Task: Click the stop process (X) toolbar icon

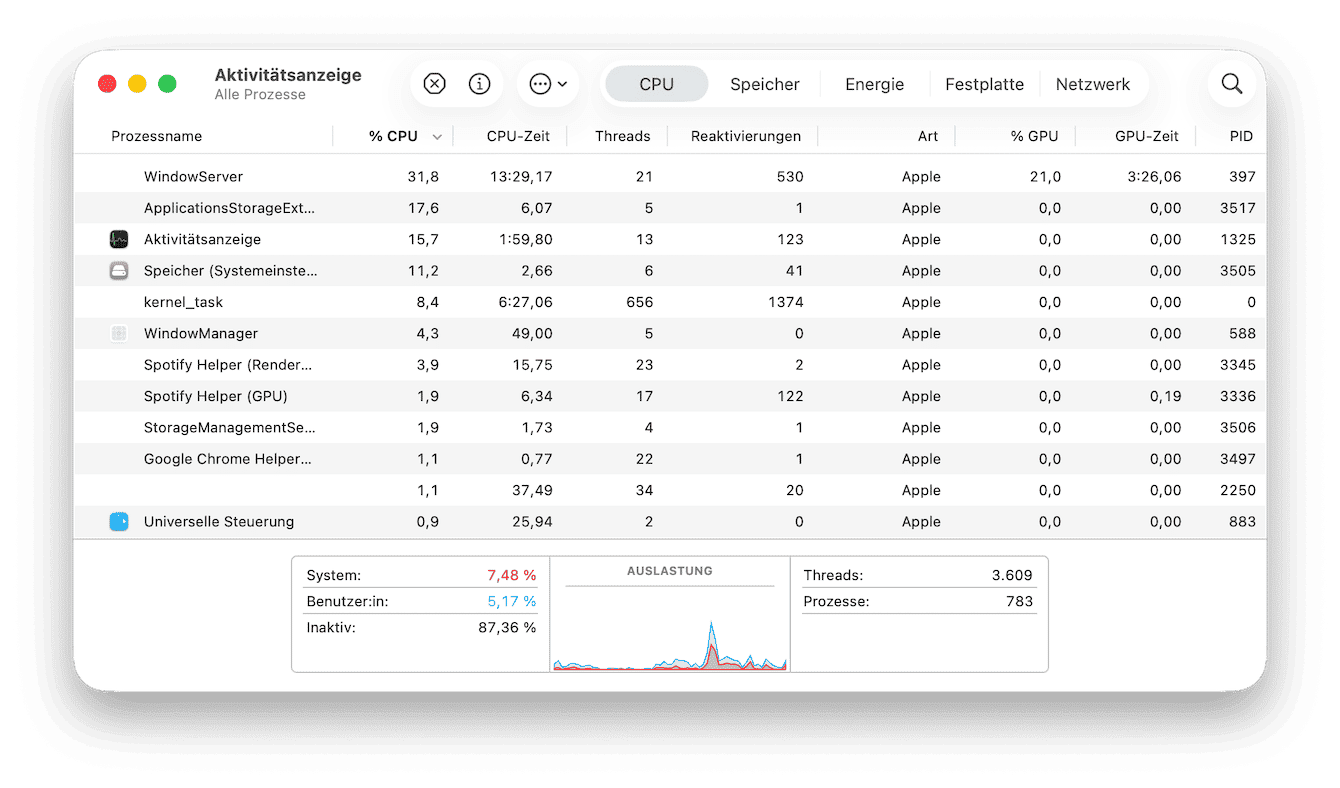Action: (434, 84)
